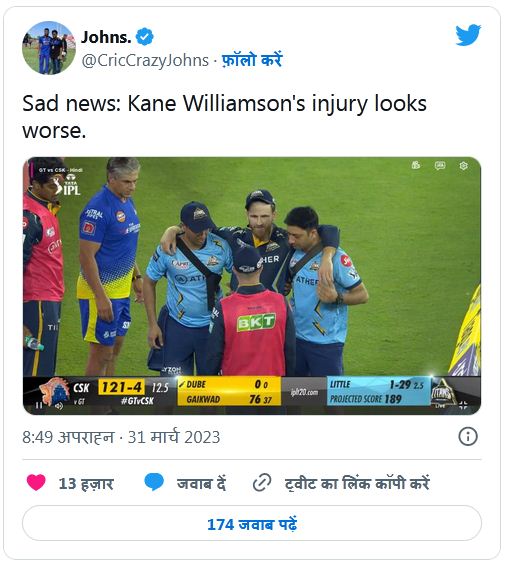Open the video settings gear icon
523x565 pixels.
464,165
